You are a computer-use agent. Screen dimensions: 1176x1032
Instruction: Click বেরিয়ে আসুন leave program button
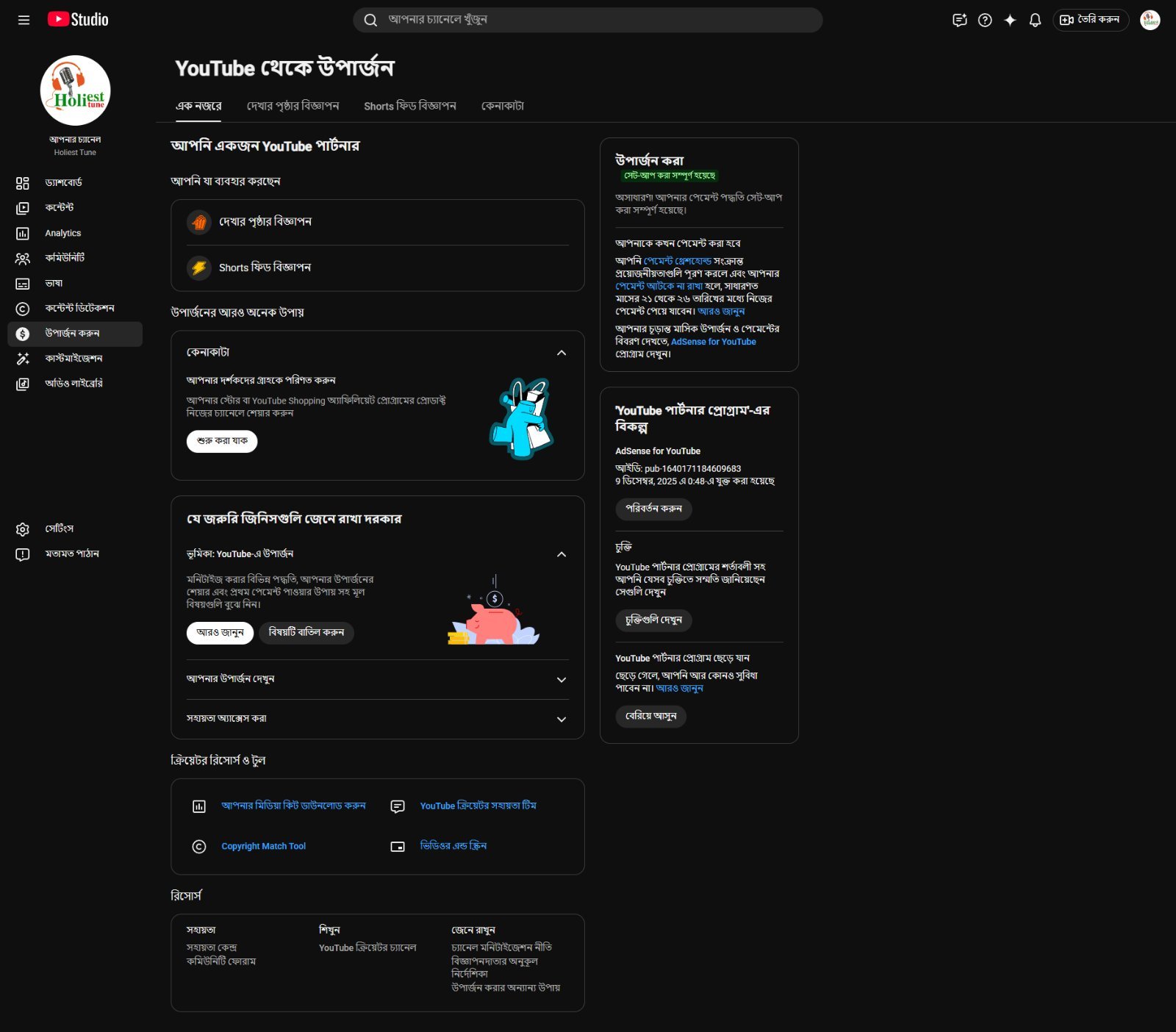click(x=650, y=716)
